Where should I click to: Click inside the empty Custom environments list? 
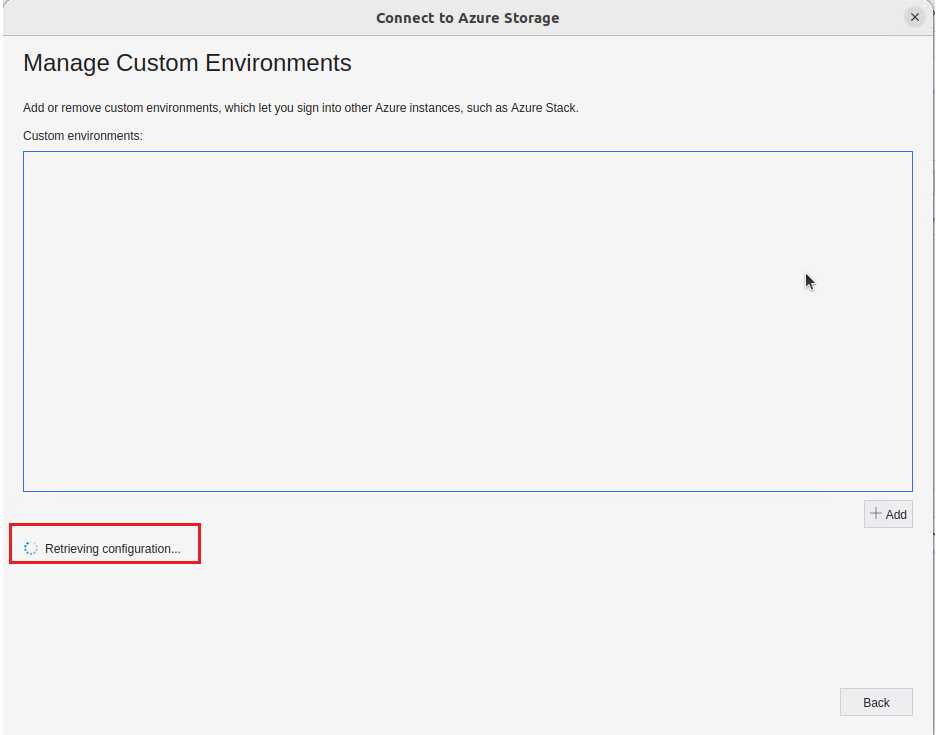tap(467, 320)
